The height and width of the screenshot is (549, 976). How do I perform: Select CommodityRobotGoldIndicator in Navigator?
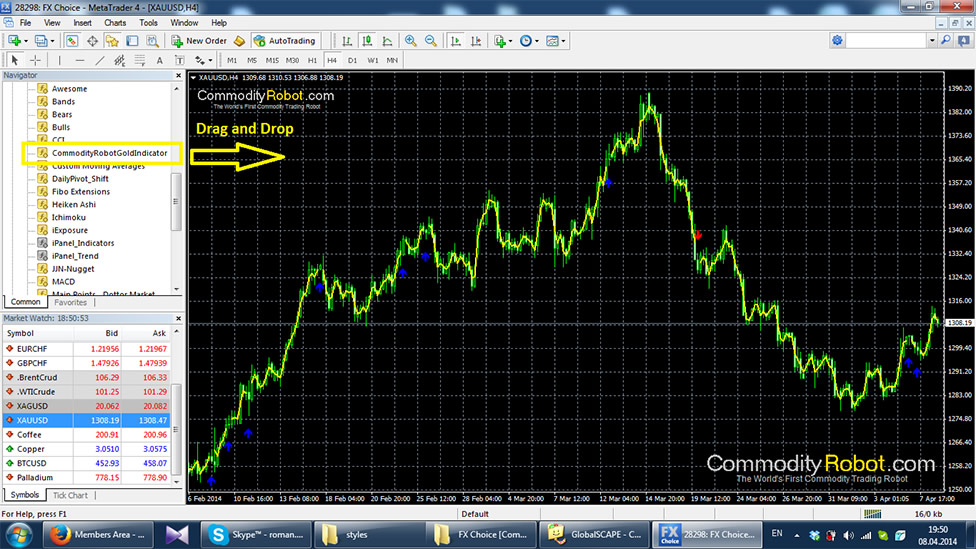pyautogui.click(x=110, y=153)
